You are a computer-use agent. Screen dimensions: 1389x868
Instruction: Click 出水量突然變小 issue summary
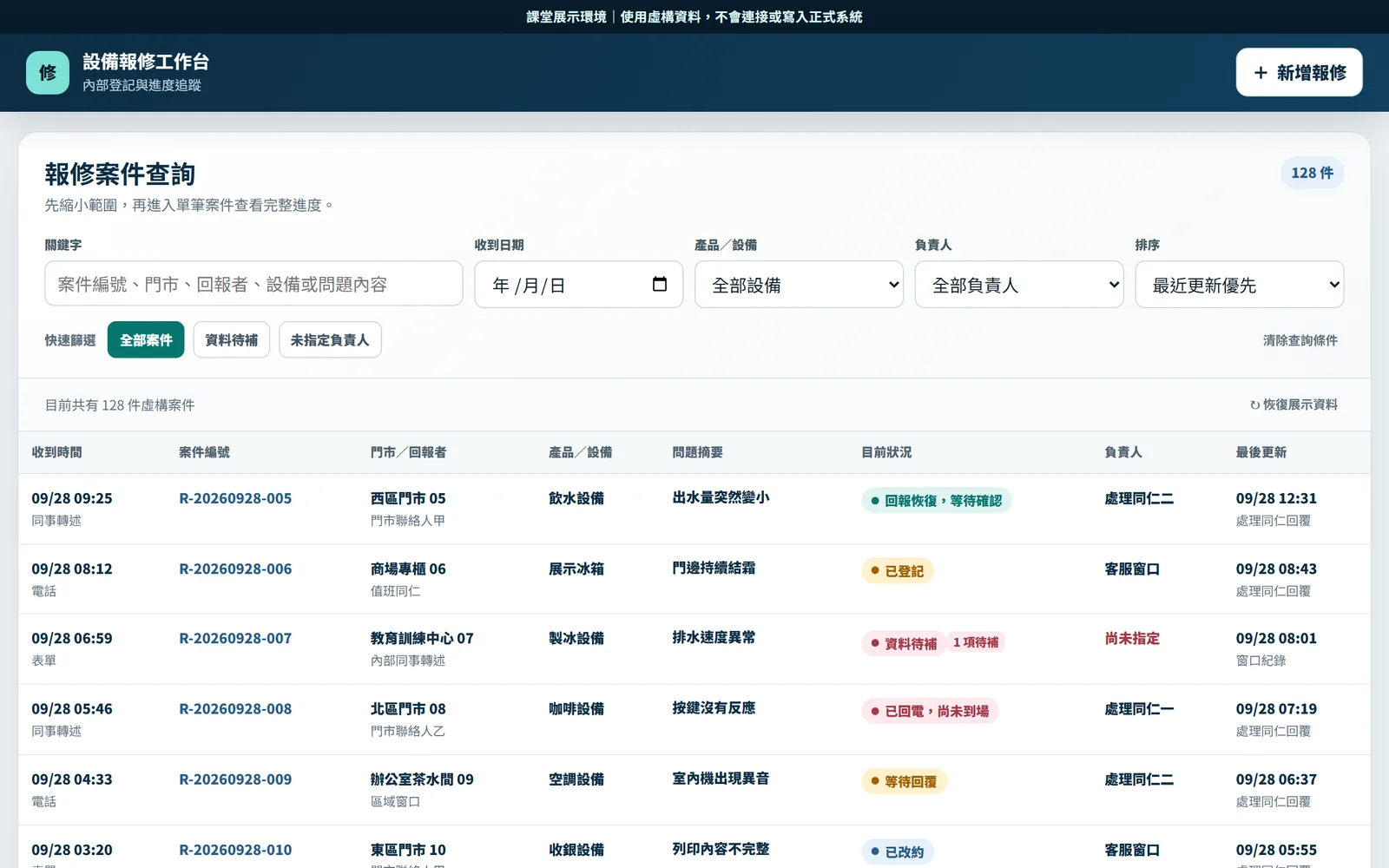(x=721, y=497)
